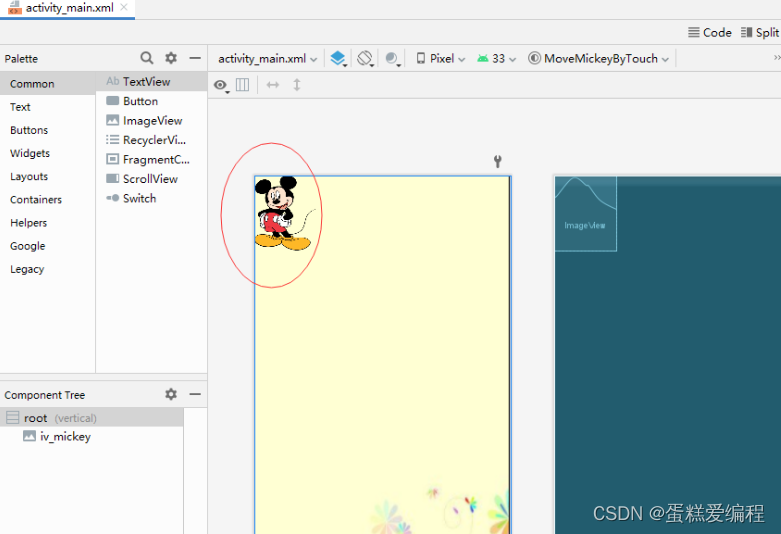
Task: Select iv_mickey in Component Tree
Action: pos(92,436)
